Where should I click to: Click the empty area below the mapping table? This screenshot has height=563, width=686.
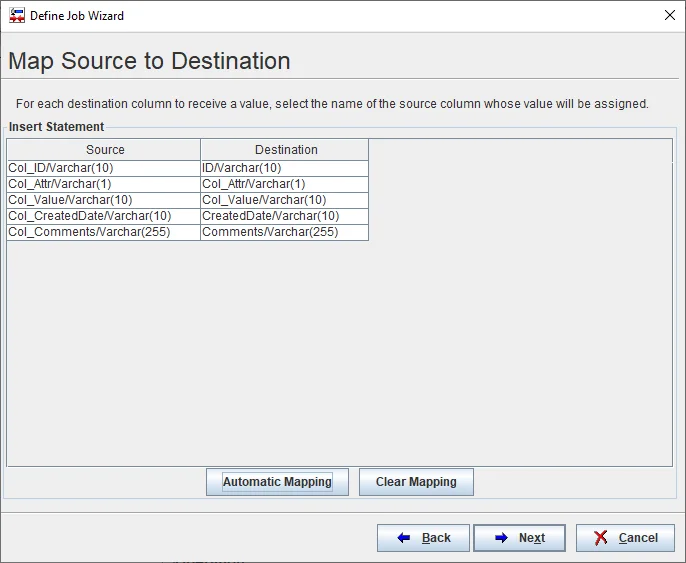(x=340, y=350)
